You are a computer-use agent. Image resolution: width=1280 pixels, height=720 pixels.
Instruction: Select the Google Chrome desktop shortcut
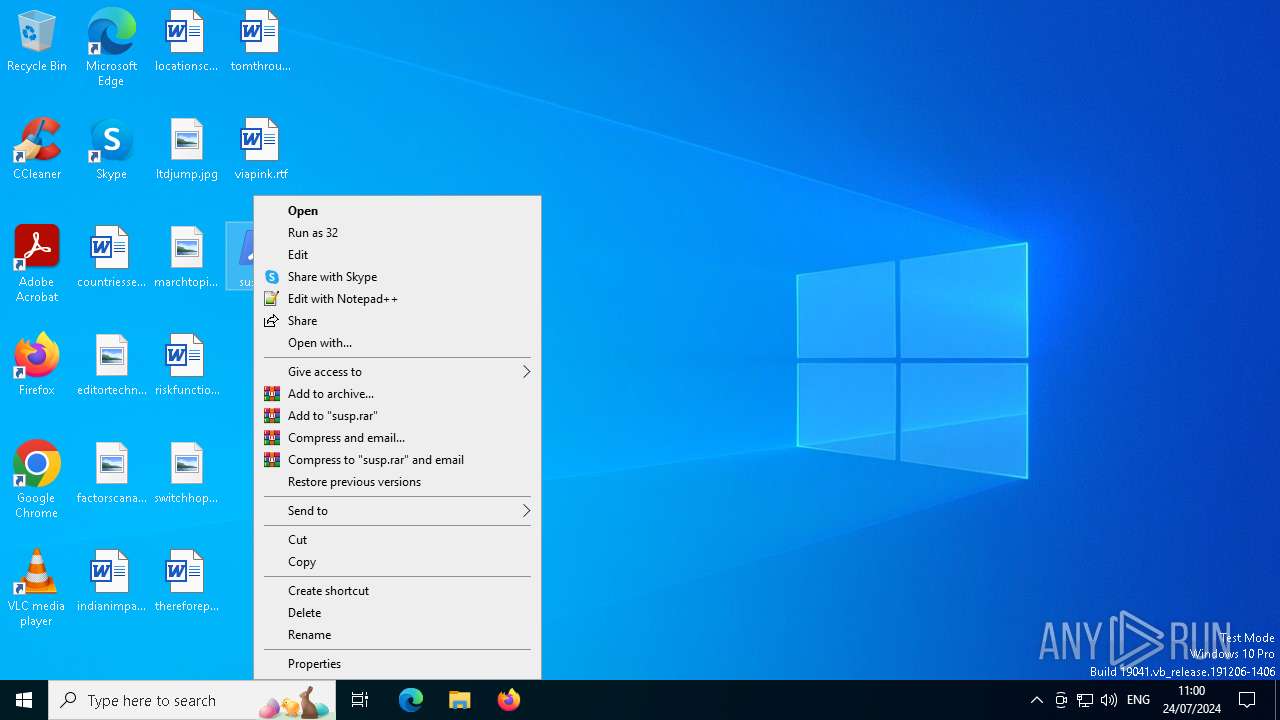[x=37, y=479]
